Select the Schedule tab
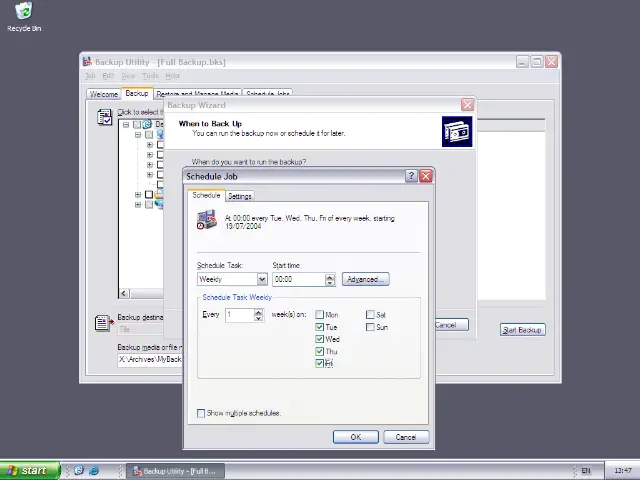 [x=206, y=195]
